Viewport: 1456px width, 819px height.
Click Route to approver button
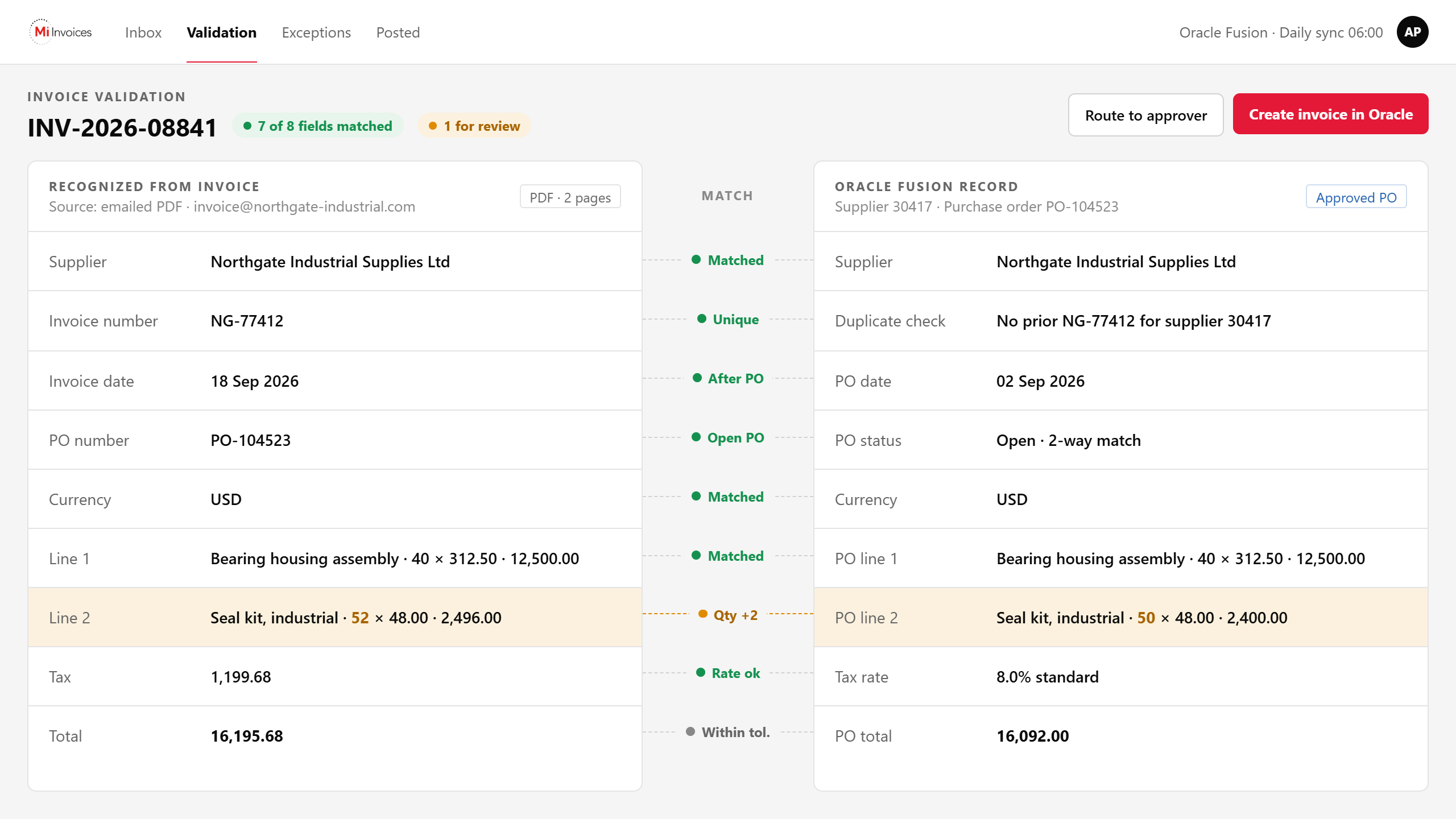tap(1146, 115)
